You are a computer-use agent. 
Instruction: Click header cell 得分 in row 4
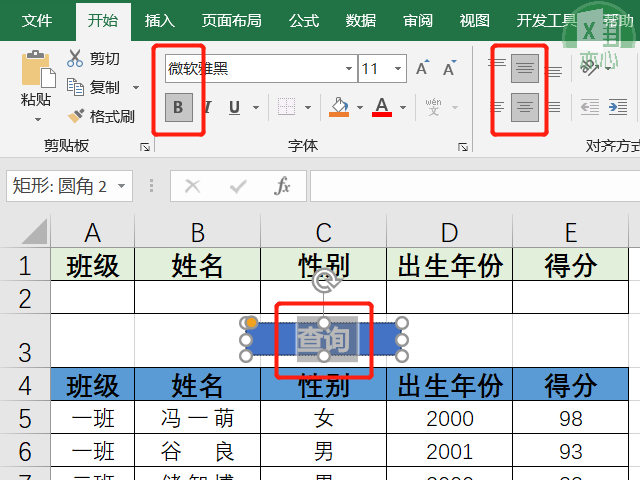[571, 384]
